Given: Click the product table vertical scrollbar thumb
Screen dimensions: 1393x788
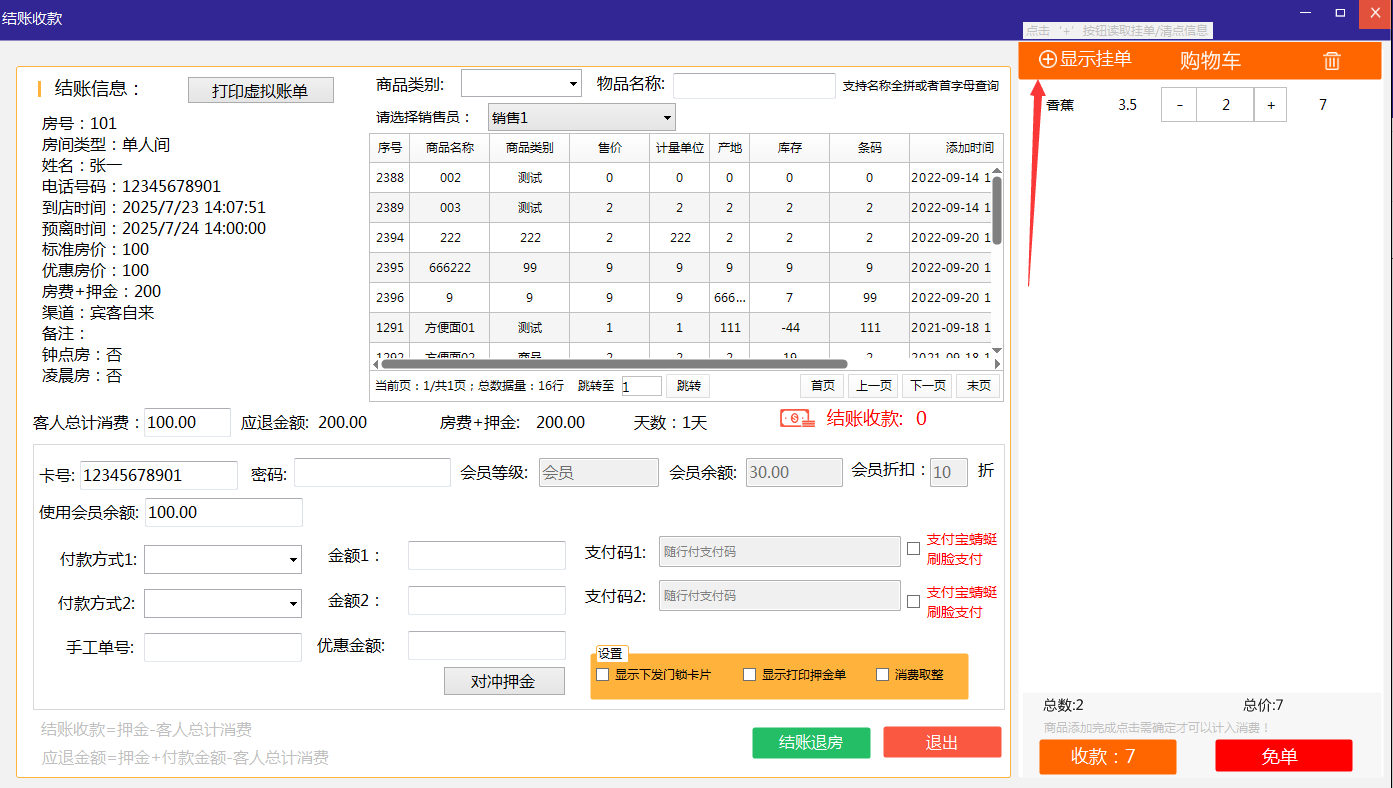Looking at the screenshot, I should coord(997,208).
